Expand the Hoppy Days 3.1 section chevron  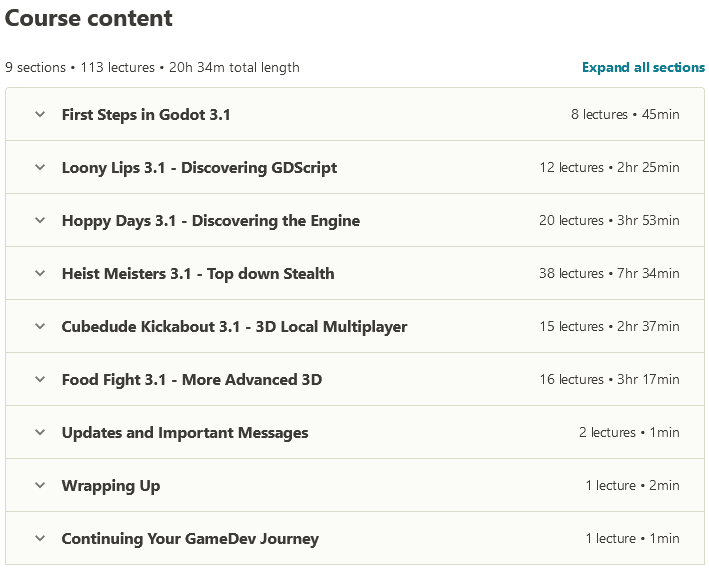coord(40,220)
